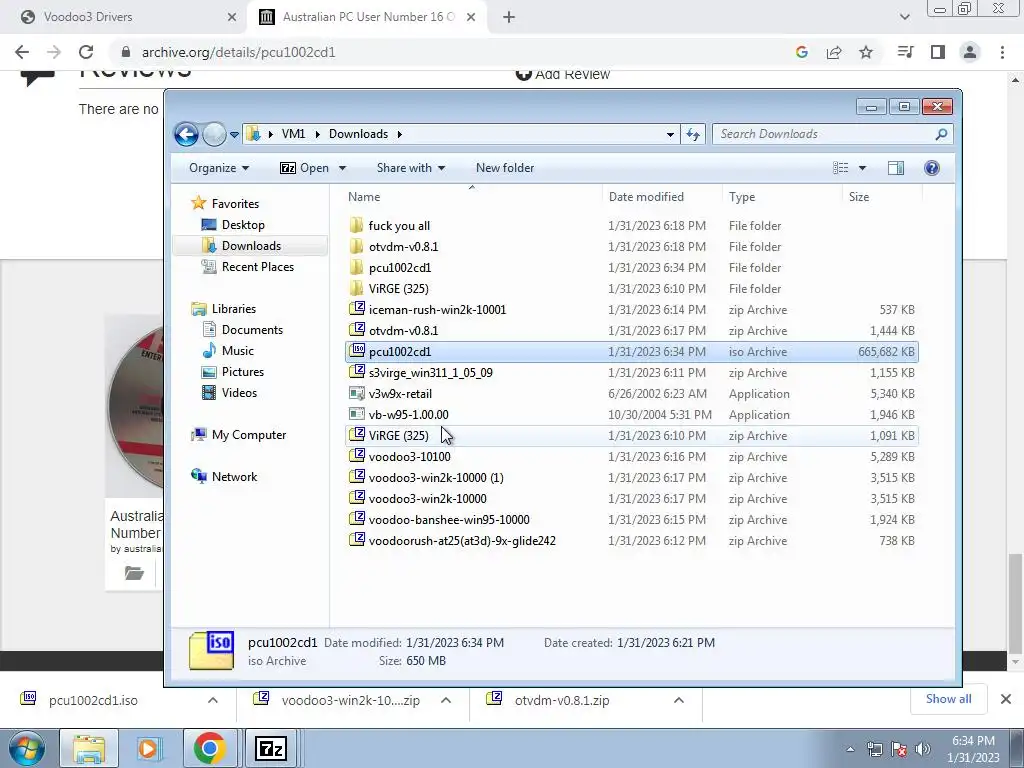Open the Organize menu
Screen dimensions: 1024x768
point(219,168)
